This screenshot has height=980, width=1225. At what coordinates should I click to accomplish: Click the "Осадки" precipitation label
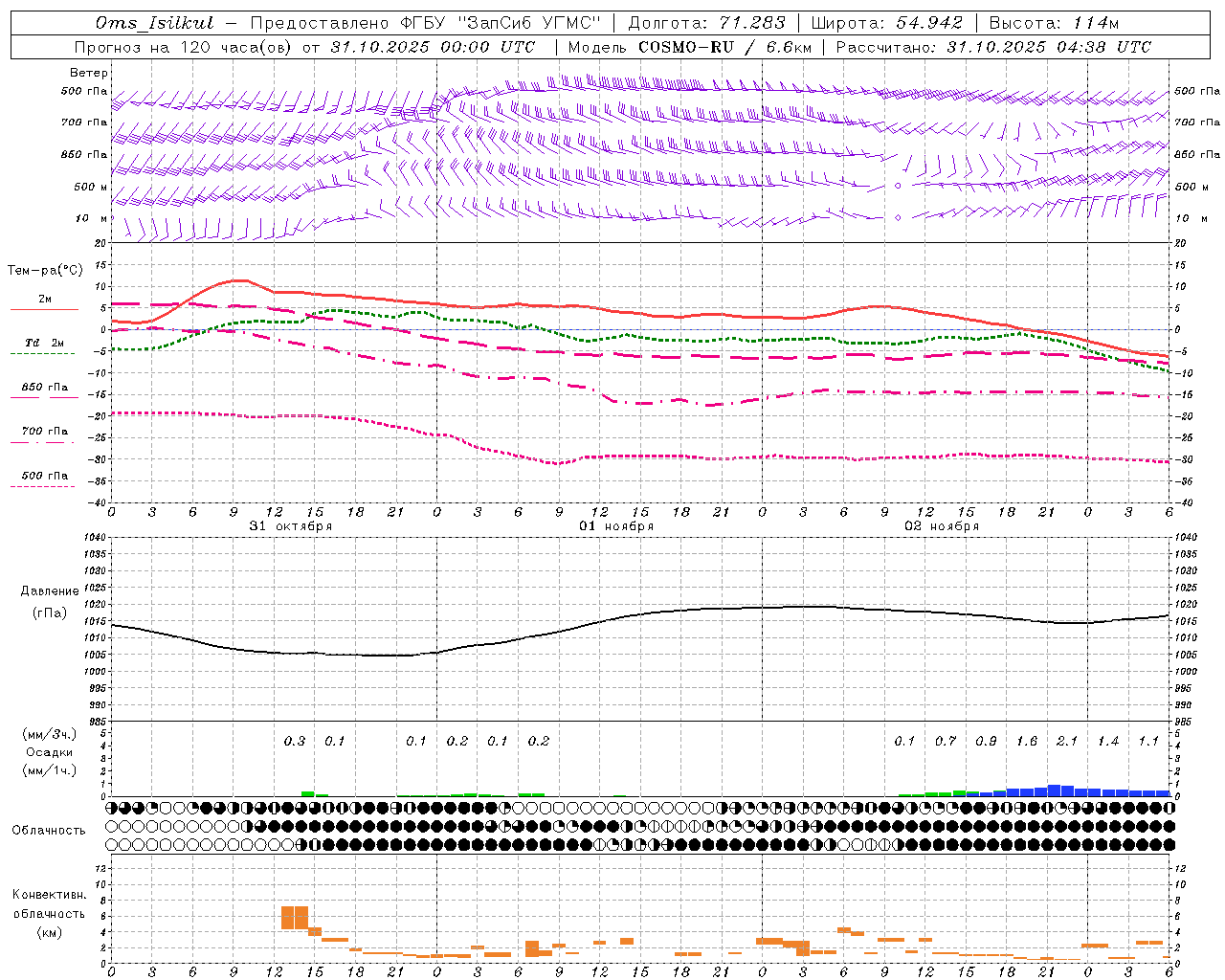49,752
